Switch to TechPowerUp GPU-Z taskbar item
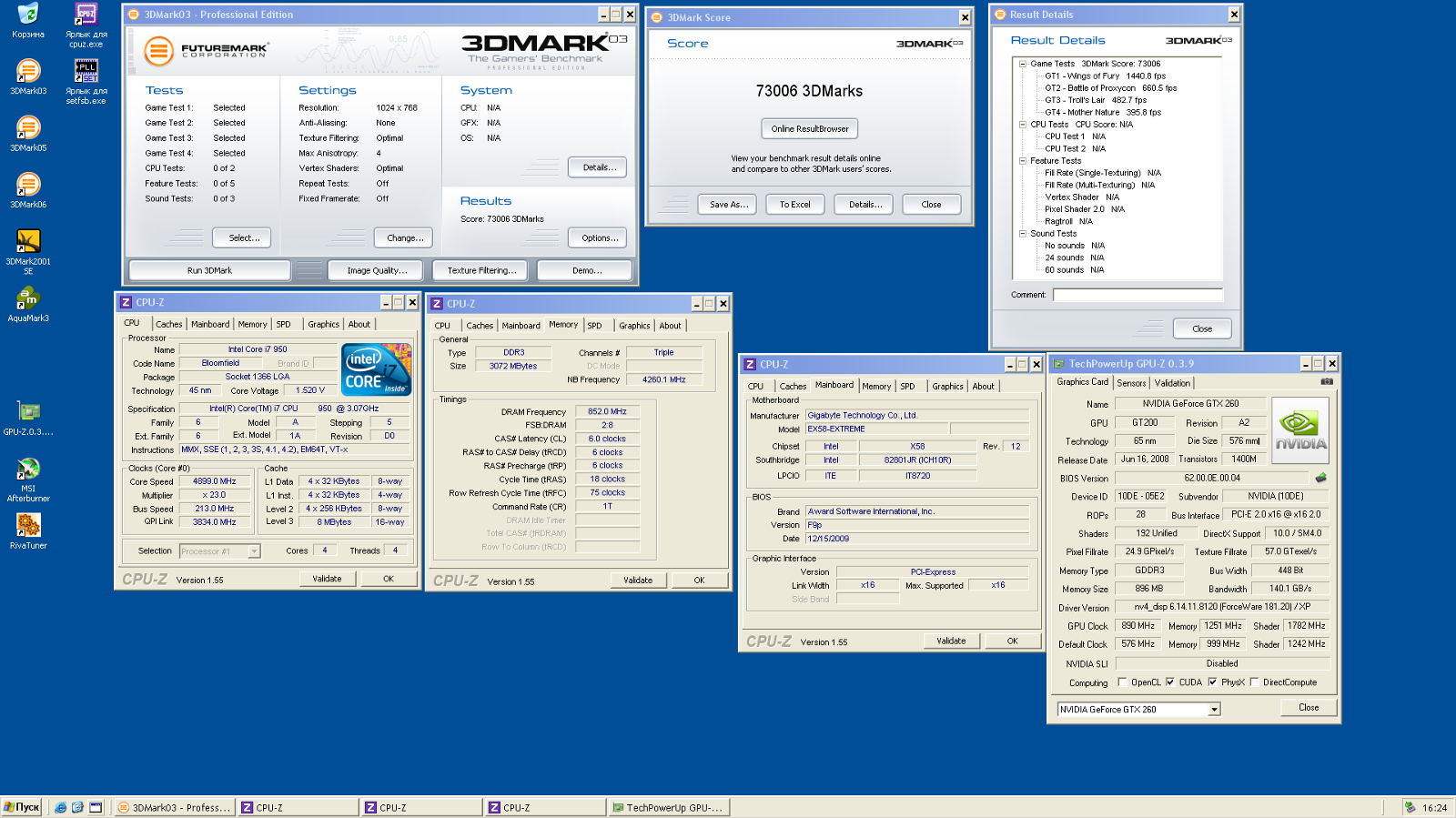 (x=668, y=807)
